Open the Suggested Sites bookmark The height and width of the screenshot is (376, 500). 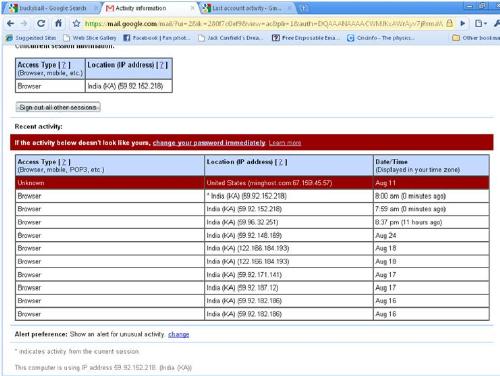coord(31,38)
